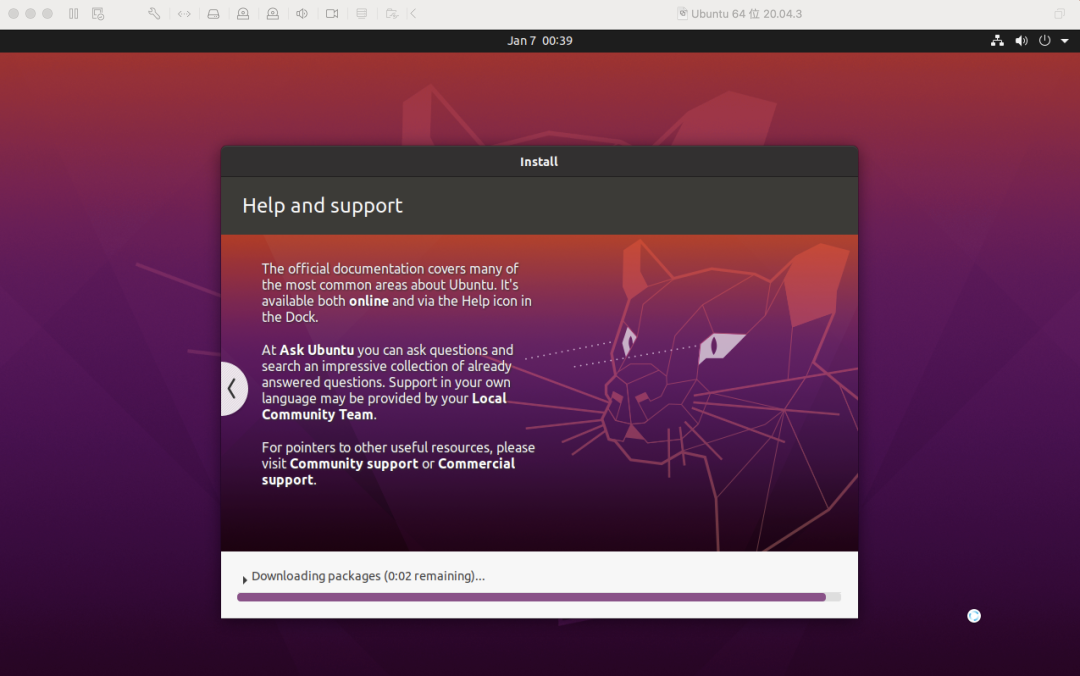Open the Community support link
This screenshot has height=676, width=1080.
[353, 464]
